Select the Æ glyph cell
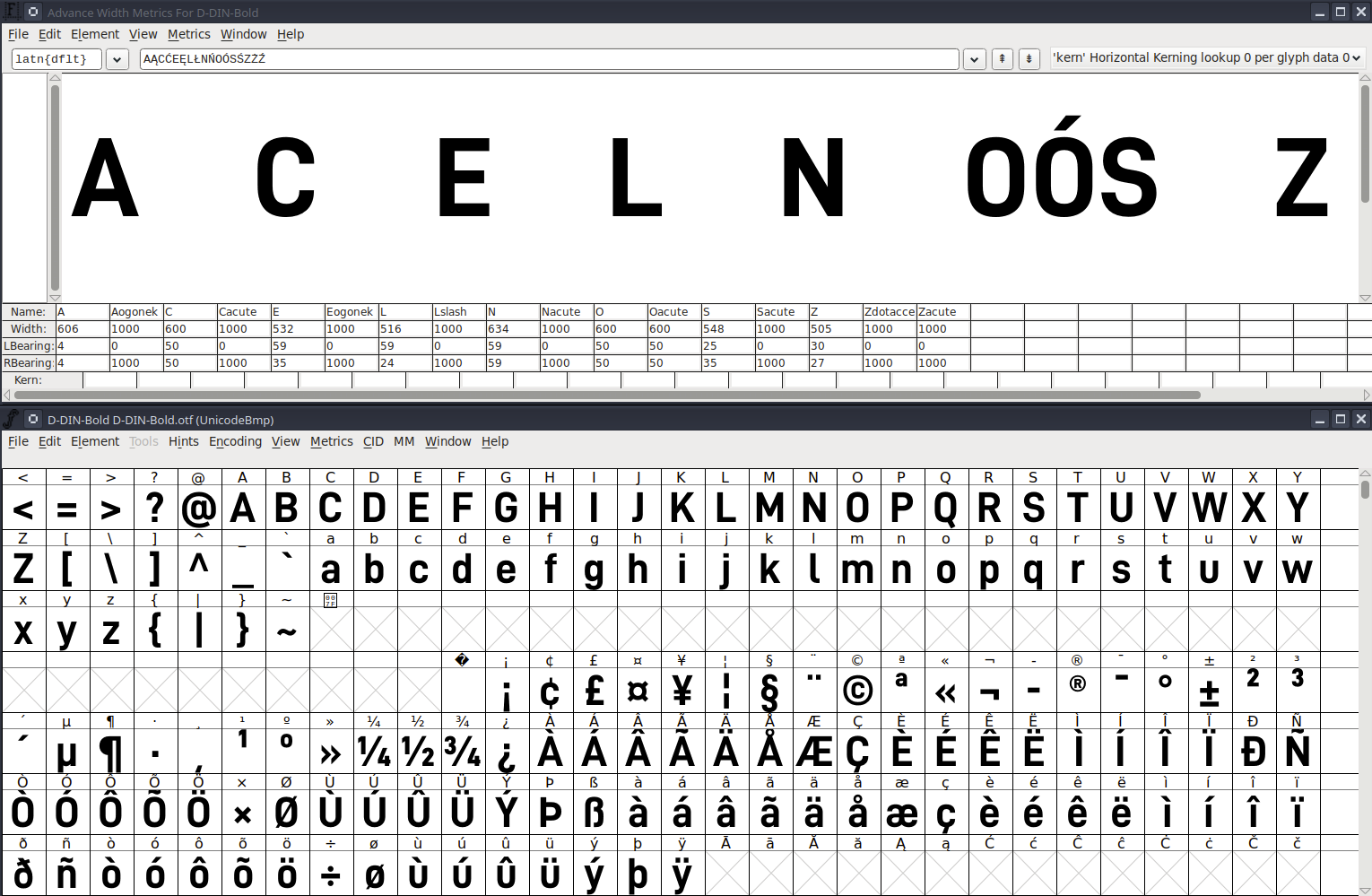Image resolution: width=1372 pixels, height=896 pixels. click(x=813, y=752)
